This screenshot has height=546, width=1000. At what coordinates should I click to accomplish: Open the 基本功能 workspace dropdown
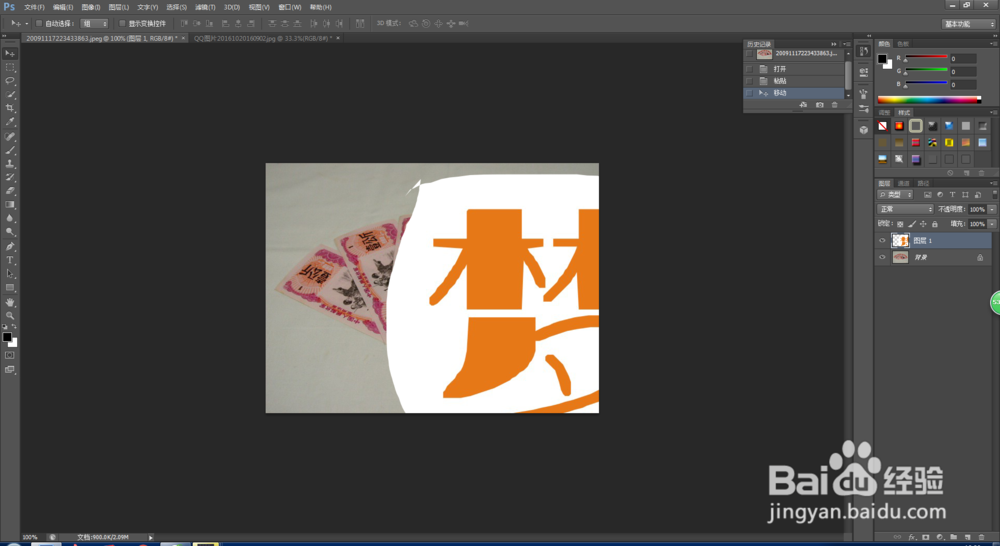969,24
